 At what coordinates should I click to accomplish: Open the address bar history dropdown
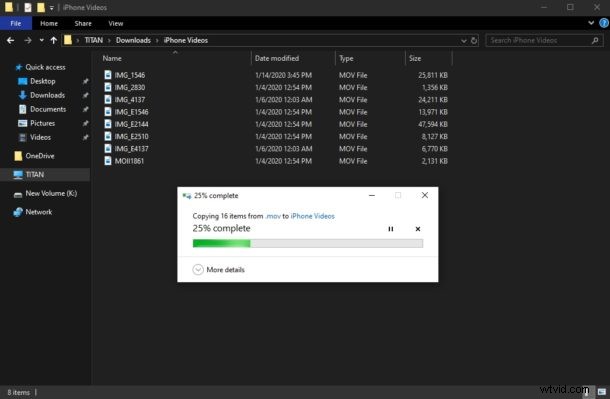463,40
